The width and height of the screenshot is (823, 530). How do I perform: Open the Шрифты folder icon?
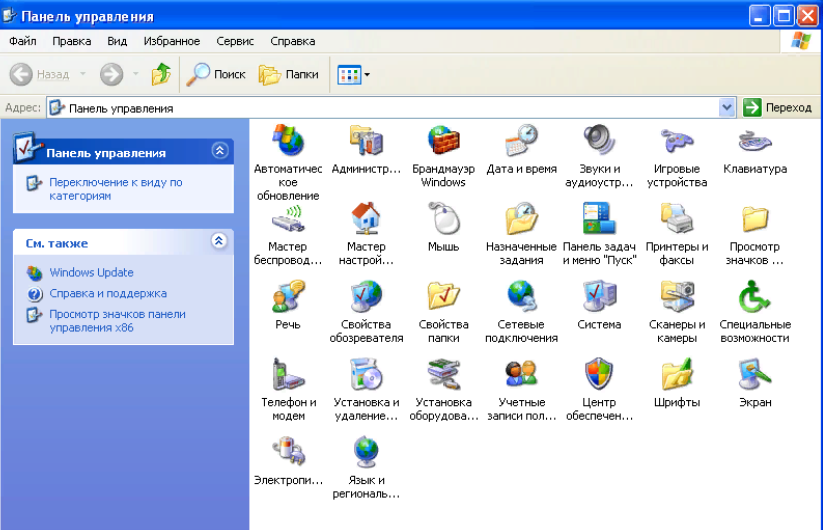click(677, 374)
